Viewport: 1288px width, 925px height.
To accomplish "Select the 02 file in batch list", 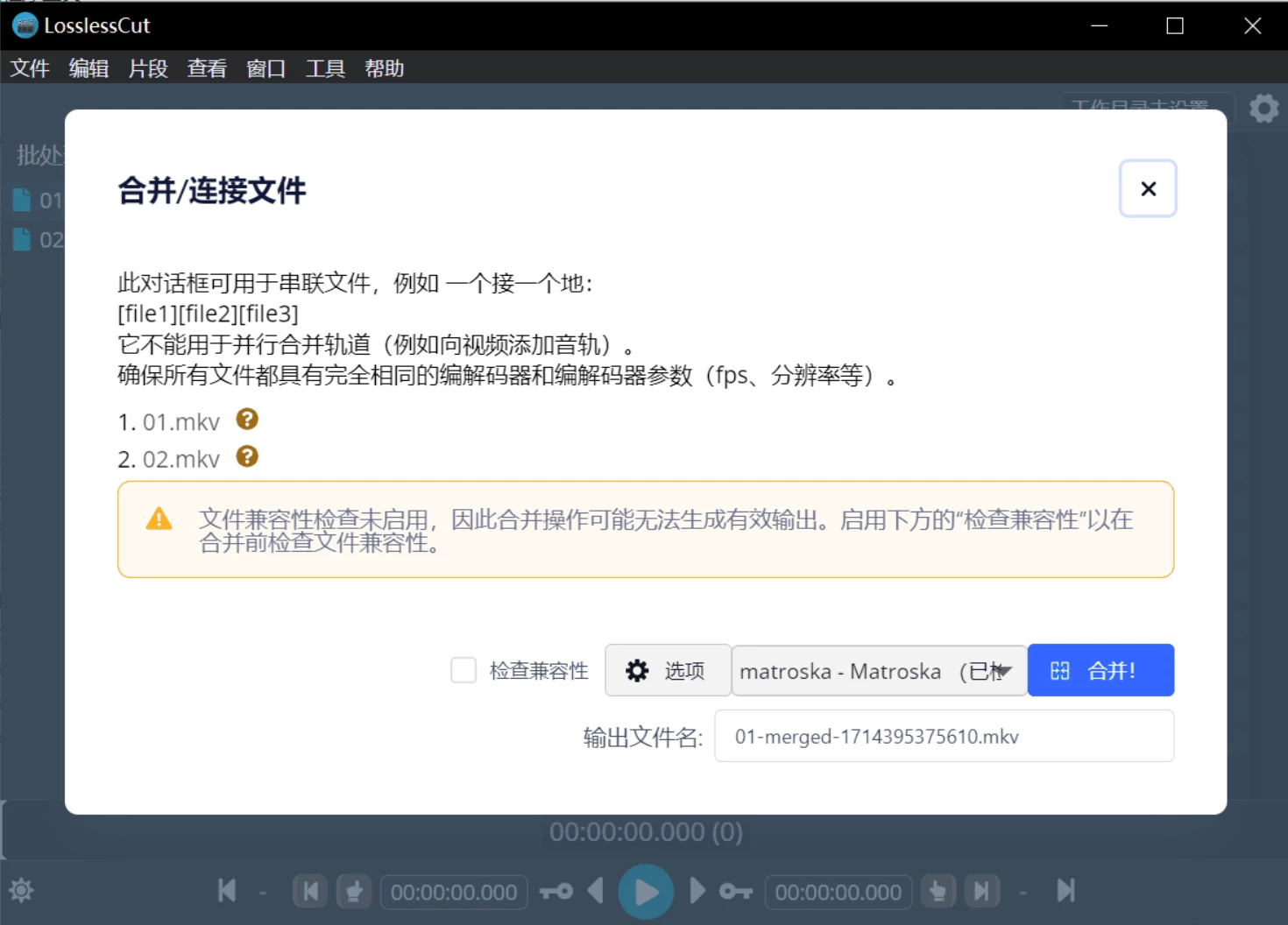I will point(39,239).
